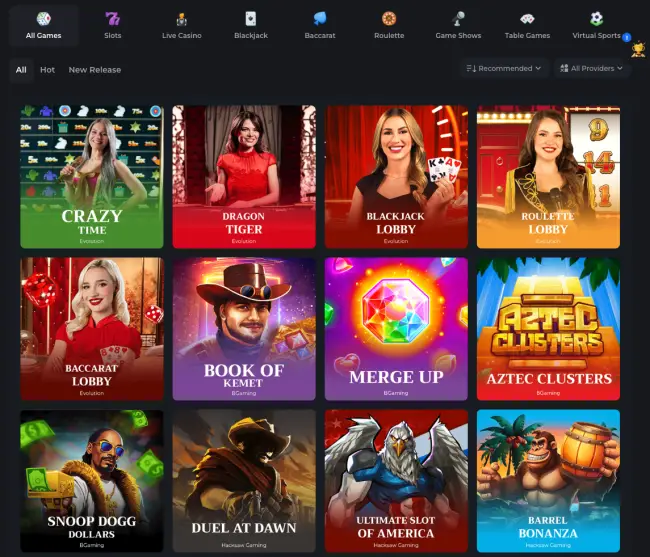650x557 pixels.
Task: Click the Baccarat text label
Action: click(320, 36)
